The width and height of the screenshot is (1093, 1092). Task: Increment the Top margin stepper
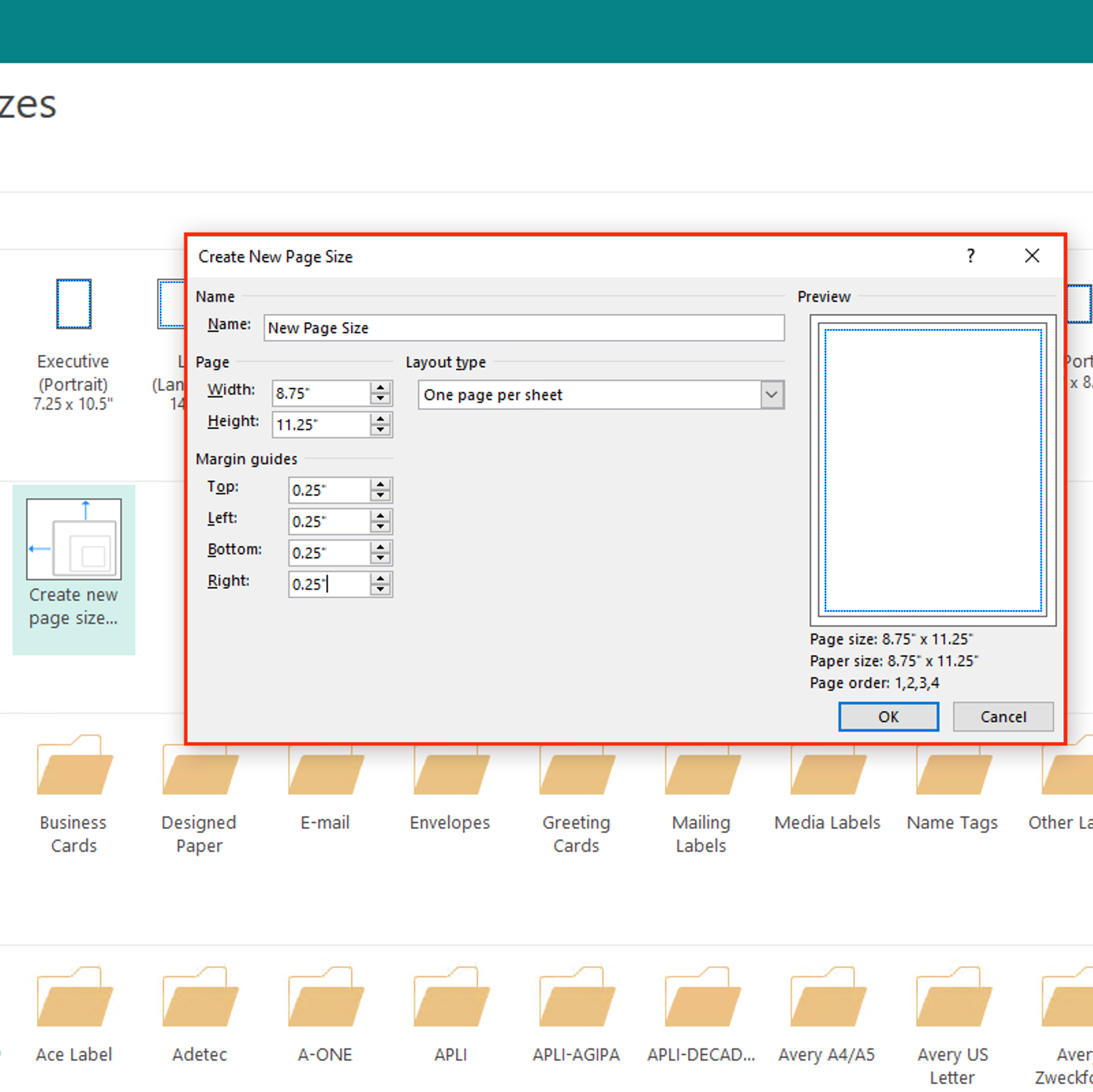[380, 485]
